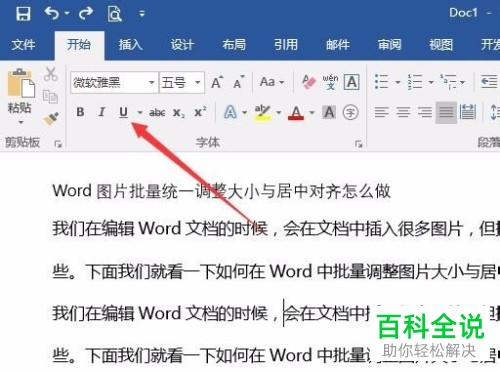Toggle italic formatting
This screenshot has height=371, width=500.
tap(102, 112)
